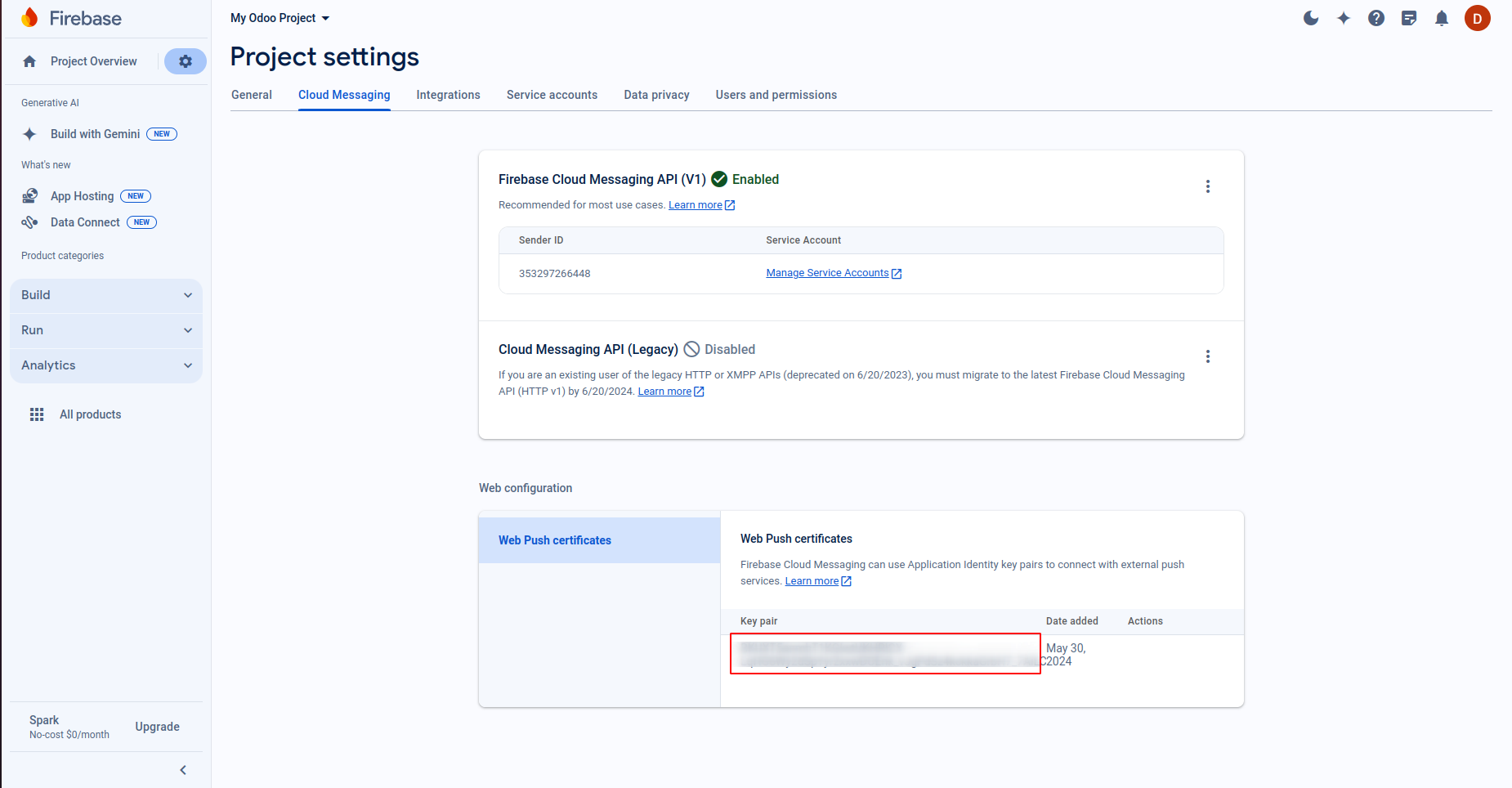Switch to the Service accounts tab
The height and width of the screenshot is (788, 1512).
click(552, 95)
